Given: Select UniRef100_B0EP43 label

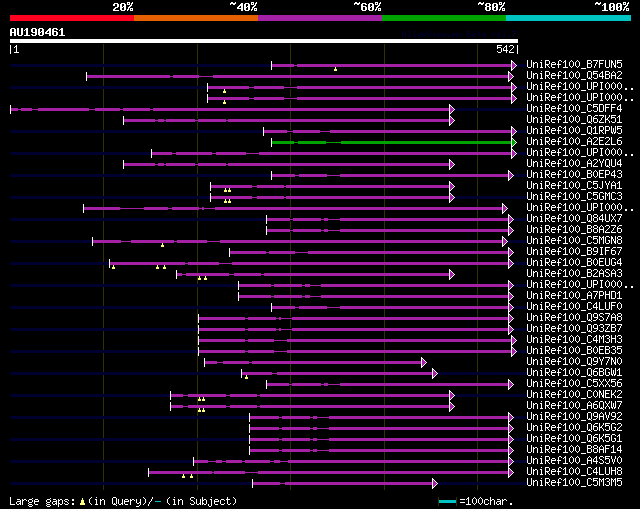Looking at the screenshot, I should pos(574,175).
